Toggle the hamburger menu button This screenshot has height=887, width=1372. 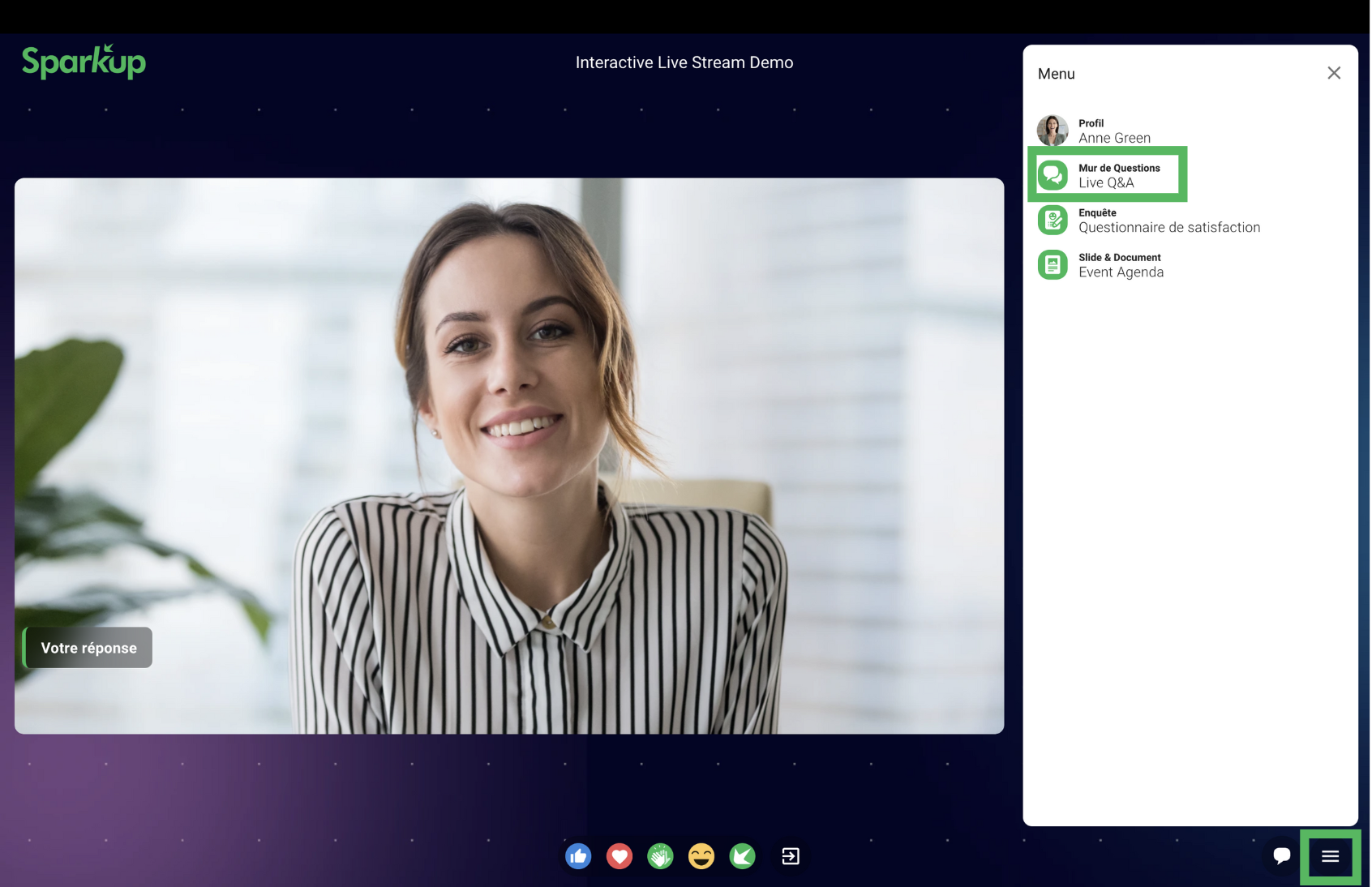1330,857
